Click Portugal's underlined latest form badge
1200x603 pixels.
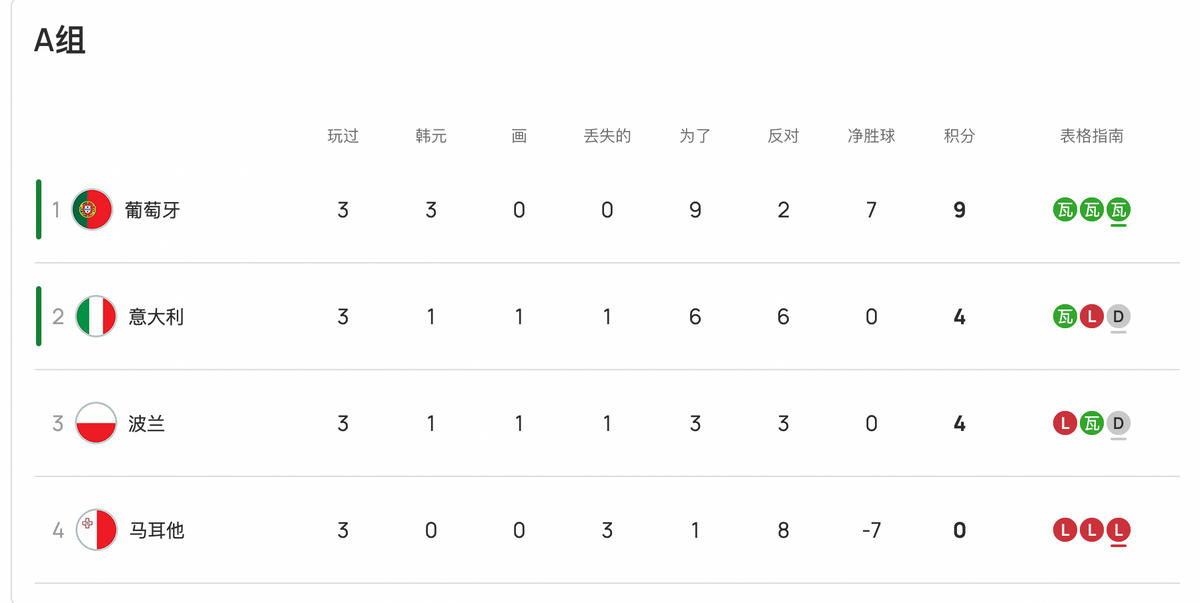tap(1119, 210)
